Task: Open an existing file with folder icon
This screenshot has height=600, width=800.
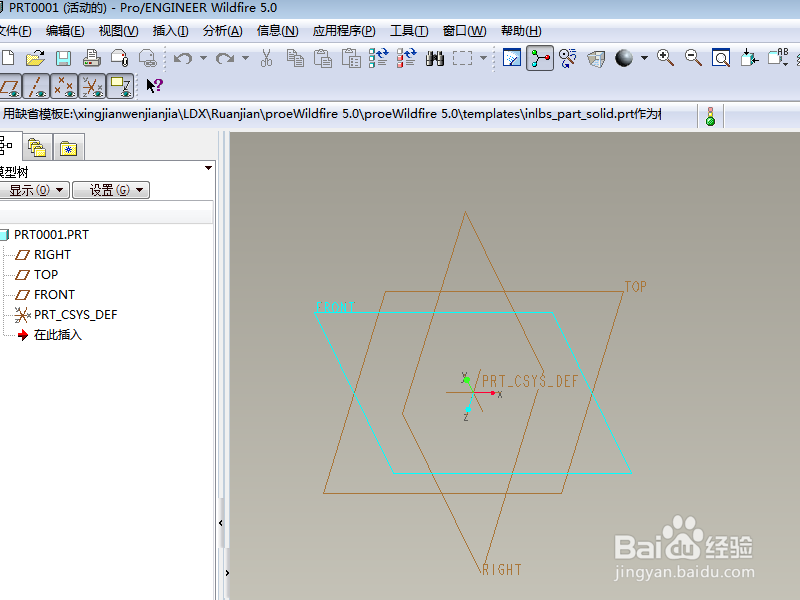Action: point(35,58)
